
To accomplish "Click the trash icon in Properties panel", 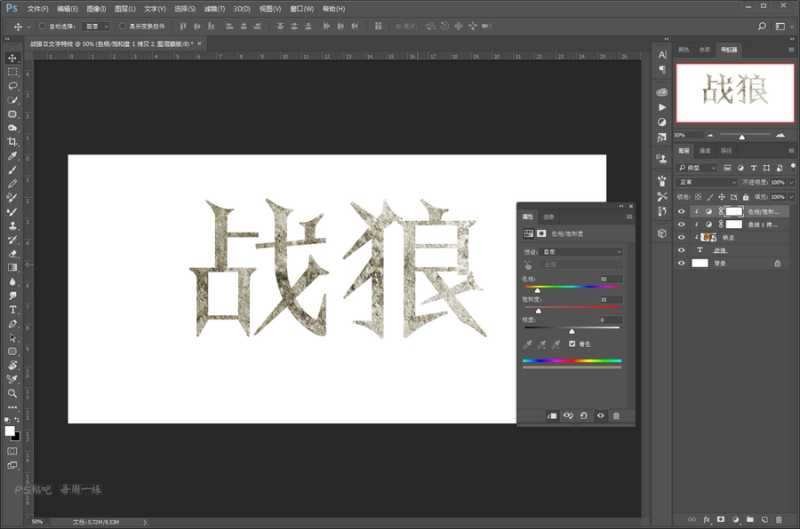I will (616, 415).
